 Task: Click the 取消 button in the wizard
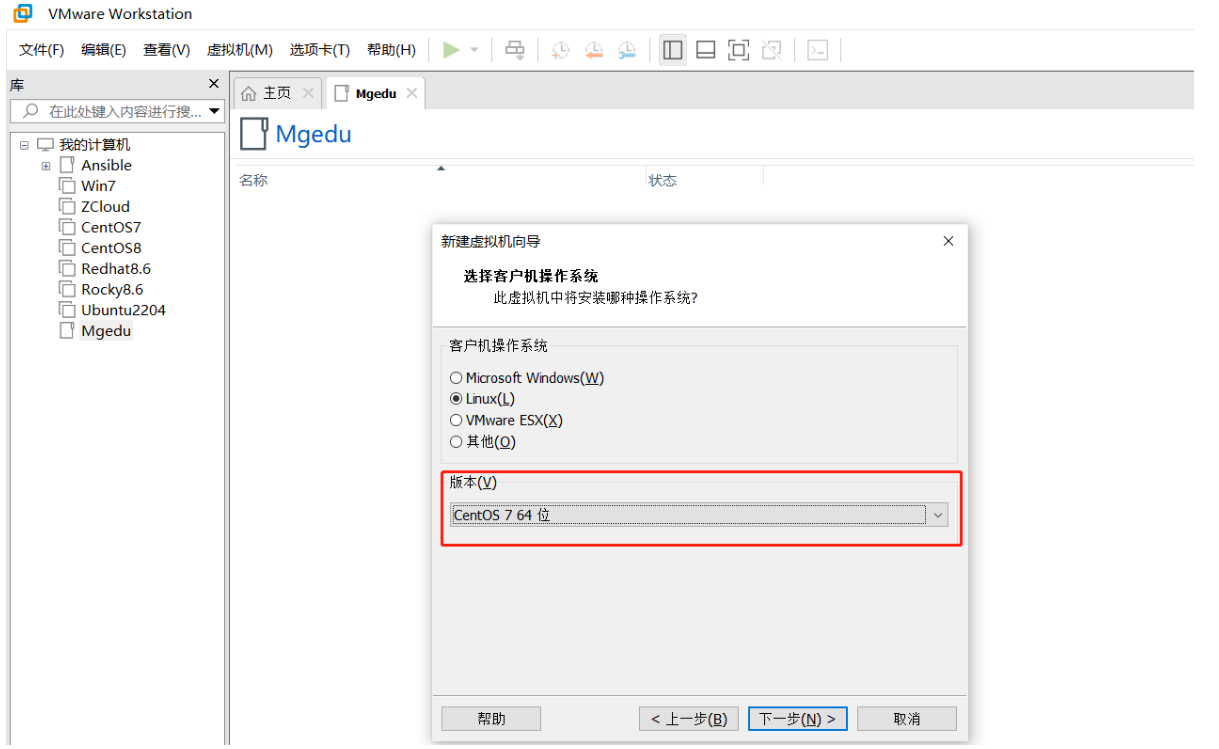907,719
